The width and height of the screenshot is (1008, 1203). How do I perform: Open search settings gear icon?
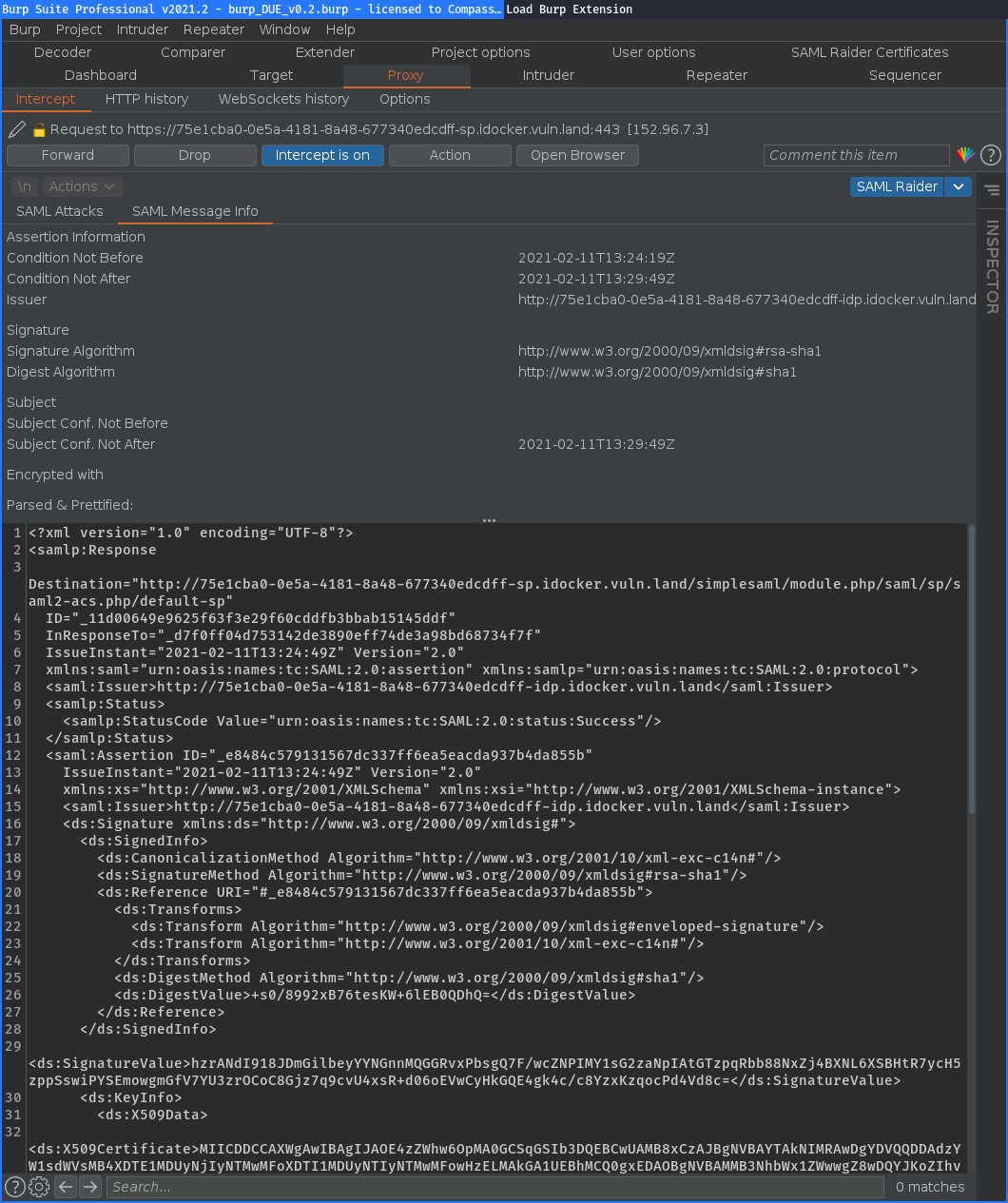39,1186
